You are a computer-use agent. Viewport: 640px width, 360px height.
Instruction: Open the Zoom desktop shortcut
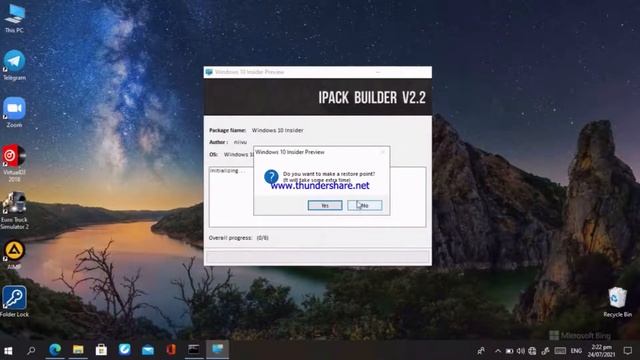coord(14,112)
